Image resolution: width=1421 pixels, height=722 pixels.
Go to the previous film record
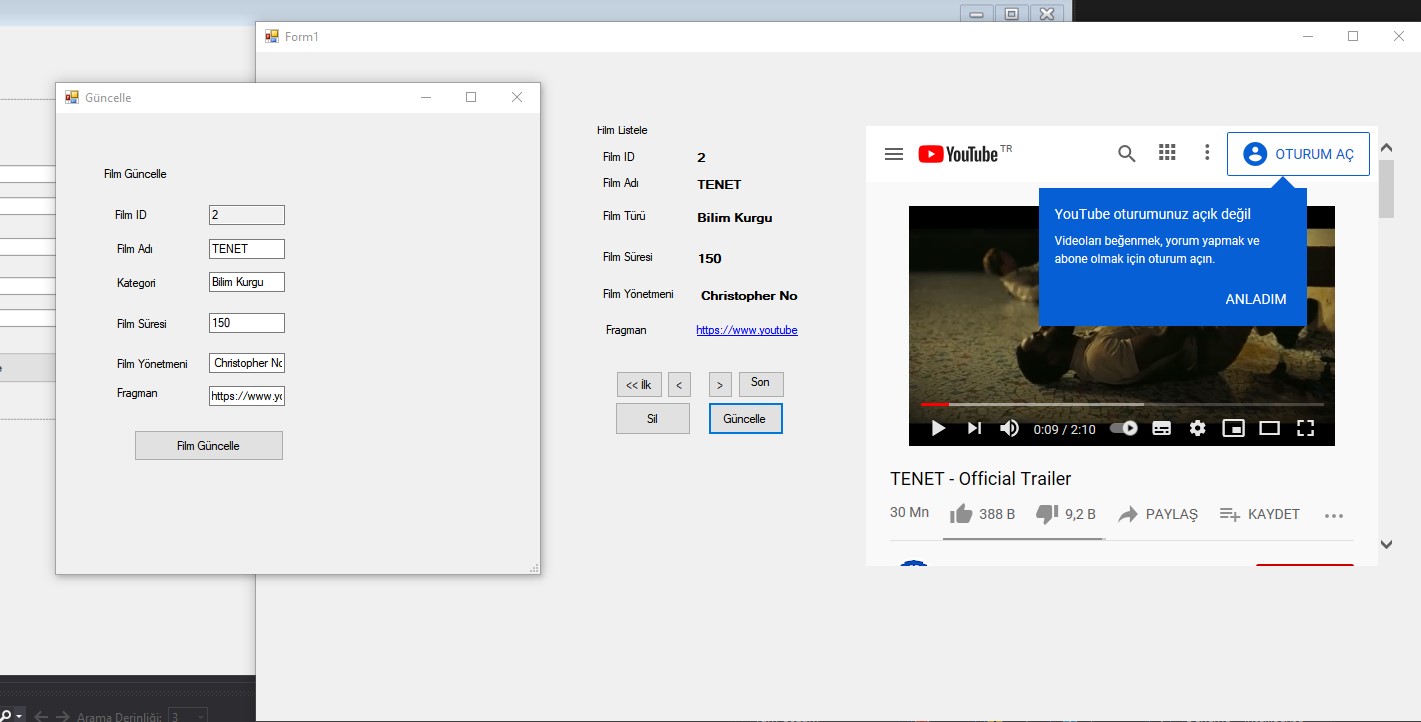pos(679,385)
